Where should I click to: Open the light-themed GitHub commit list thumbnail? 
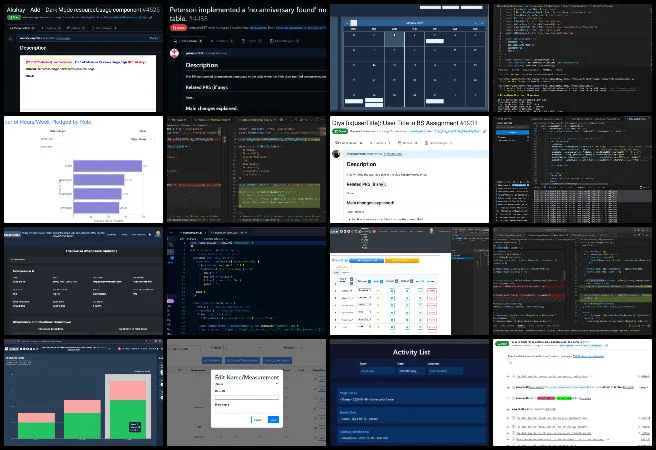[572, 392]
